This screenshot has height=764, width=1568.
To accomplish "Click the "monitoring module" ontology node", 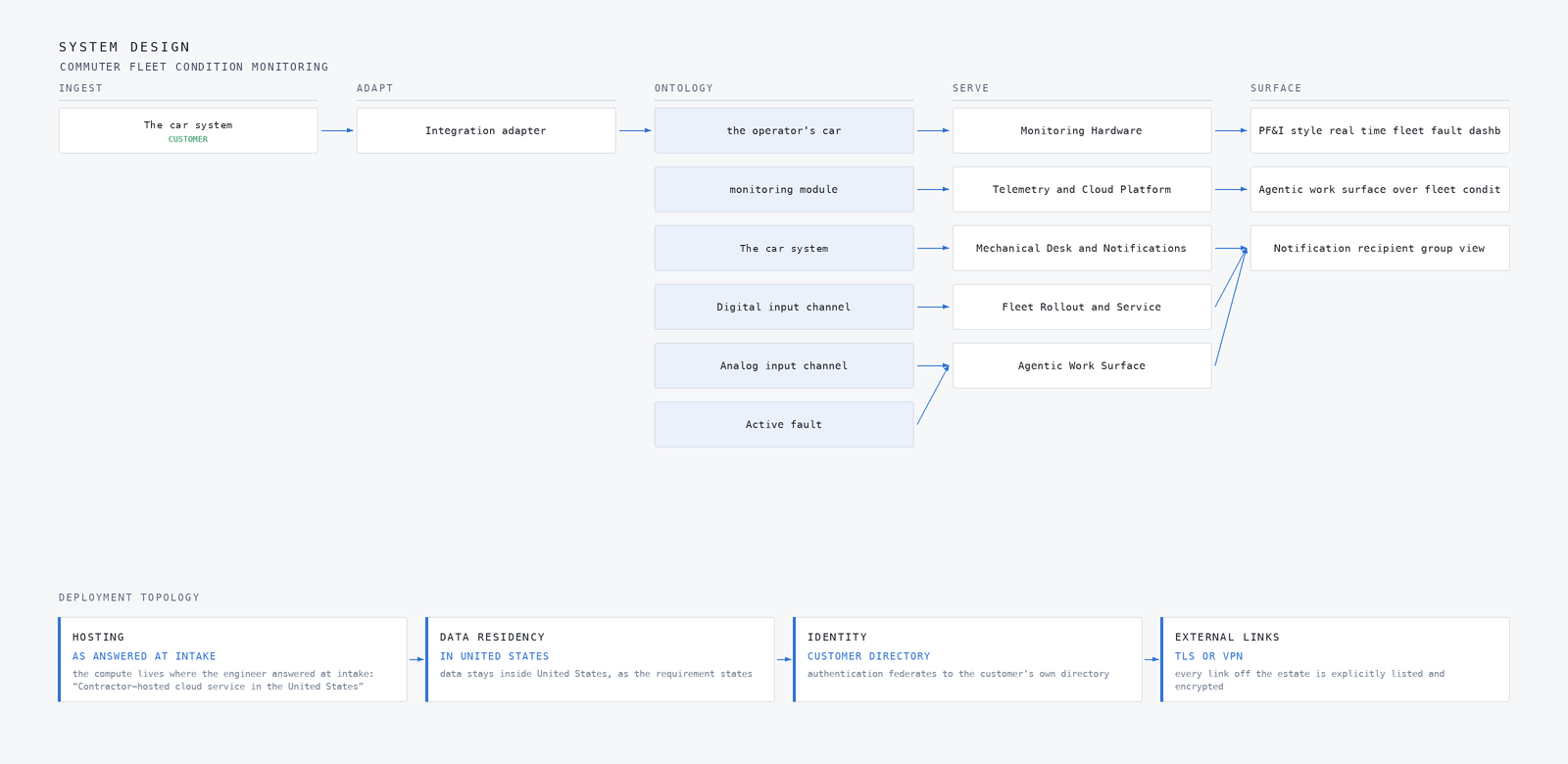I will tap(784, 189).
